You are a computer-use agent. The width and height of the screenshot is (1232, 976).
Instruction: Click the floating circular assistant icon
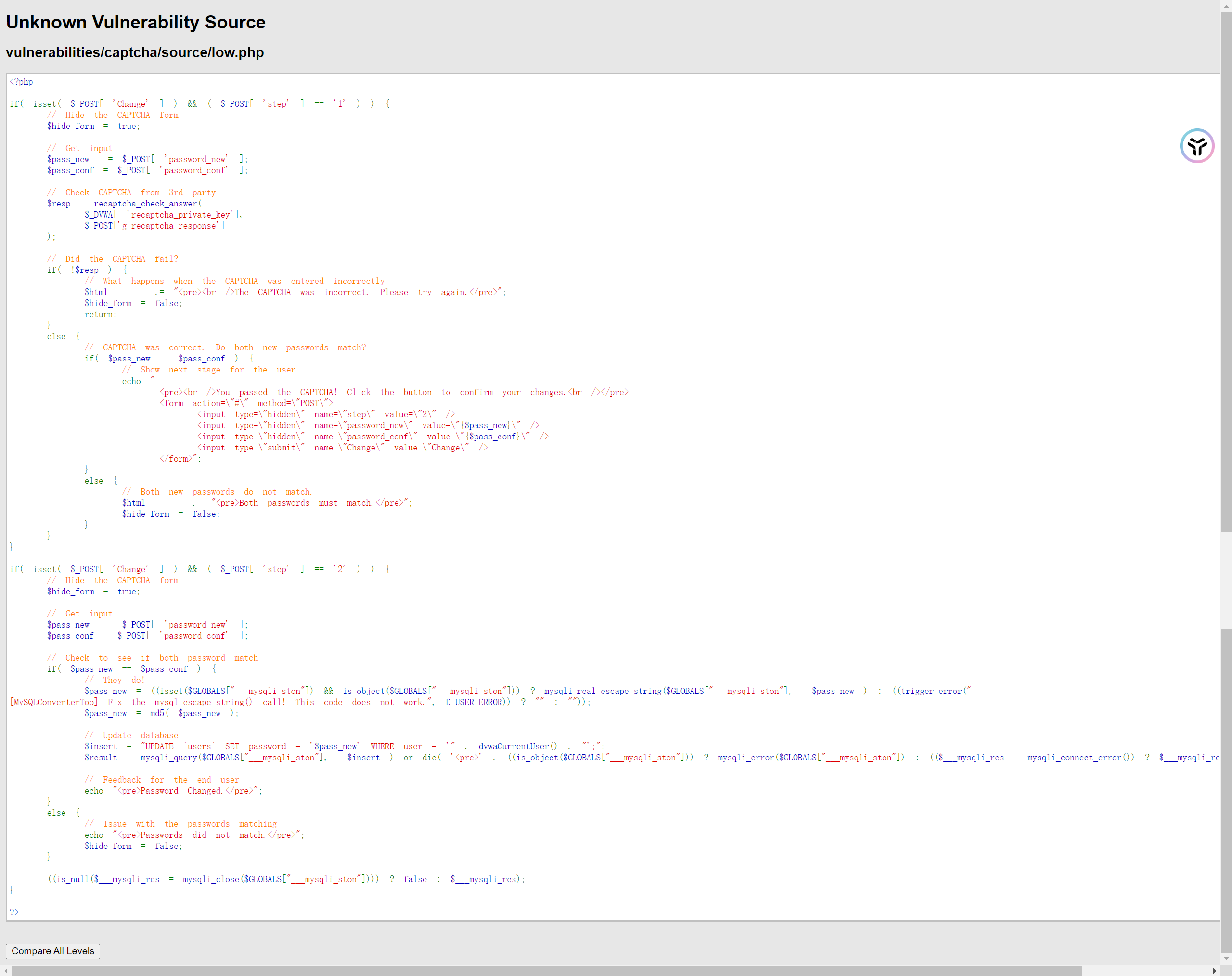(1196, 146)
